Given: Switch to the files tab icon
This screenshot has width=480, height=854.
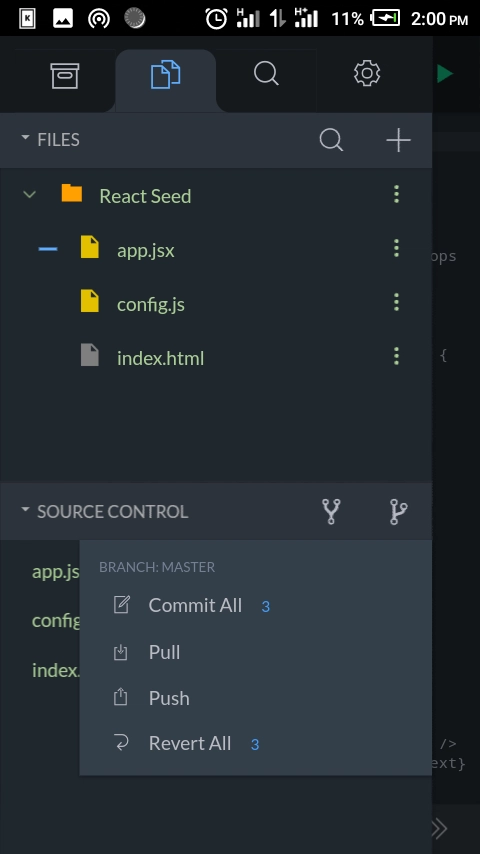Looking at the screenshot, I should (166, 75).
